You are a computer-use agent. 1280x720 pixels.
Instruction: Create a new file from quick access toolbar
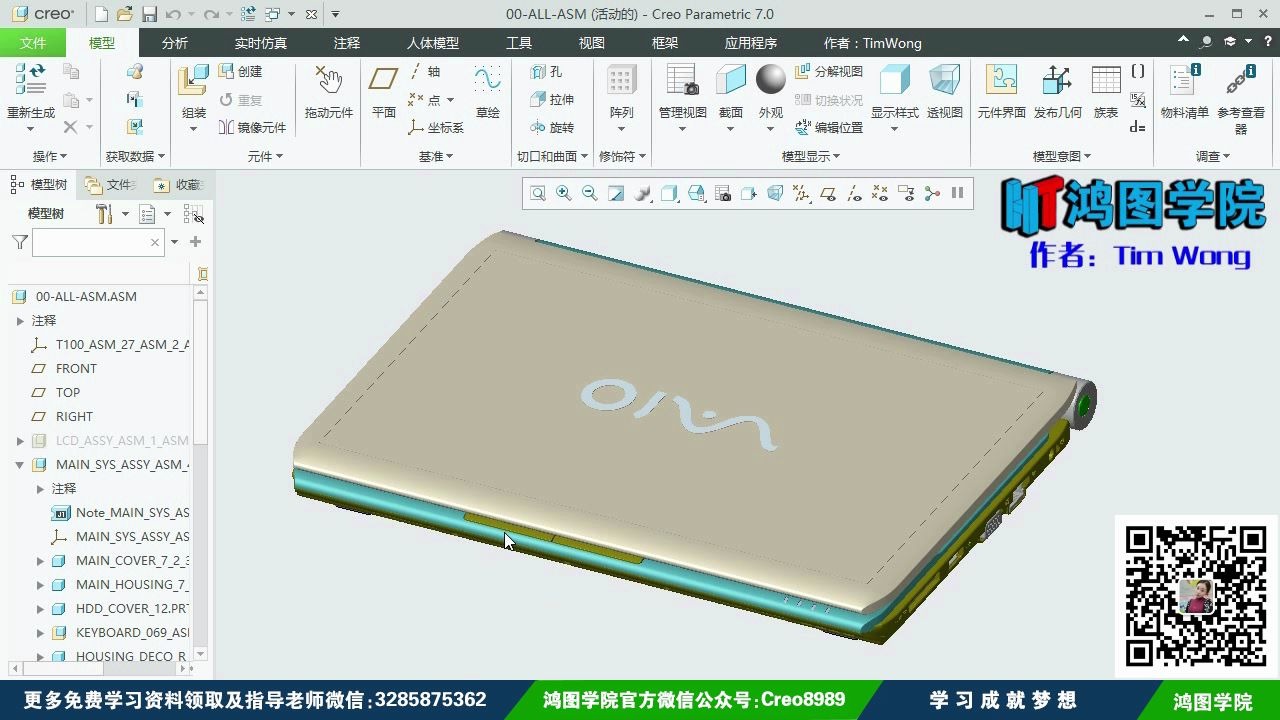click(x=101, y=14)
